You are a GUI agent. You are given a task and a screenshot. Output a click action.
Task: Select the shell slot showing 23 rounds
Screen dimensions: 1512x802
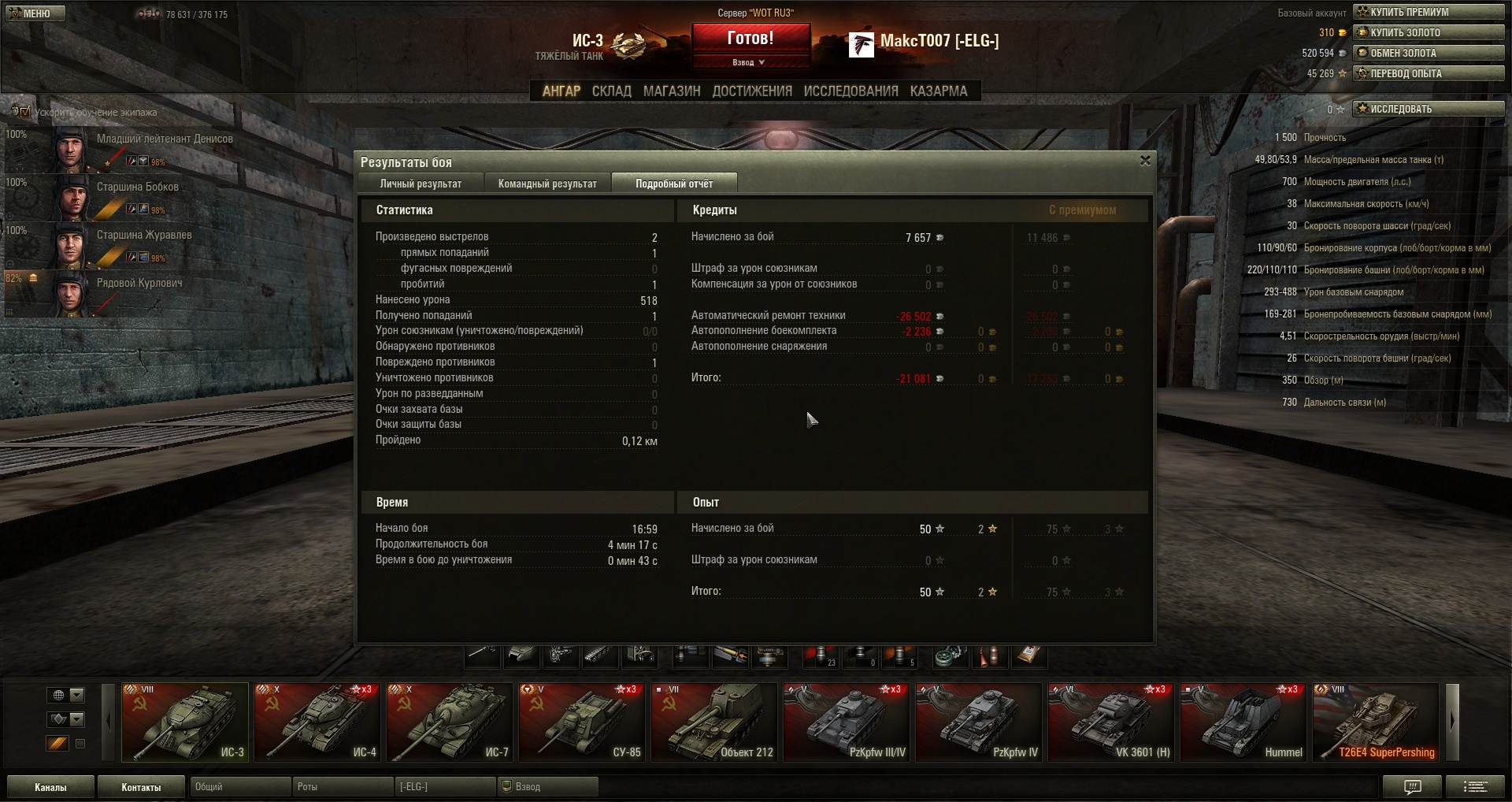click(x=821, y=655)
